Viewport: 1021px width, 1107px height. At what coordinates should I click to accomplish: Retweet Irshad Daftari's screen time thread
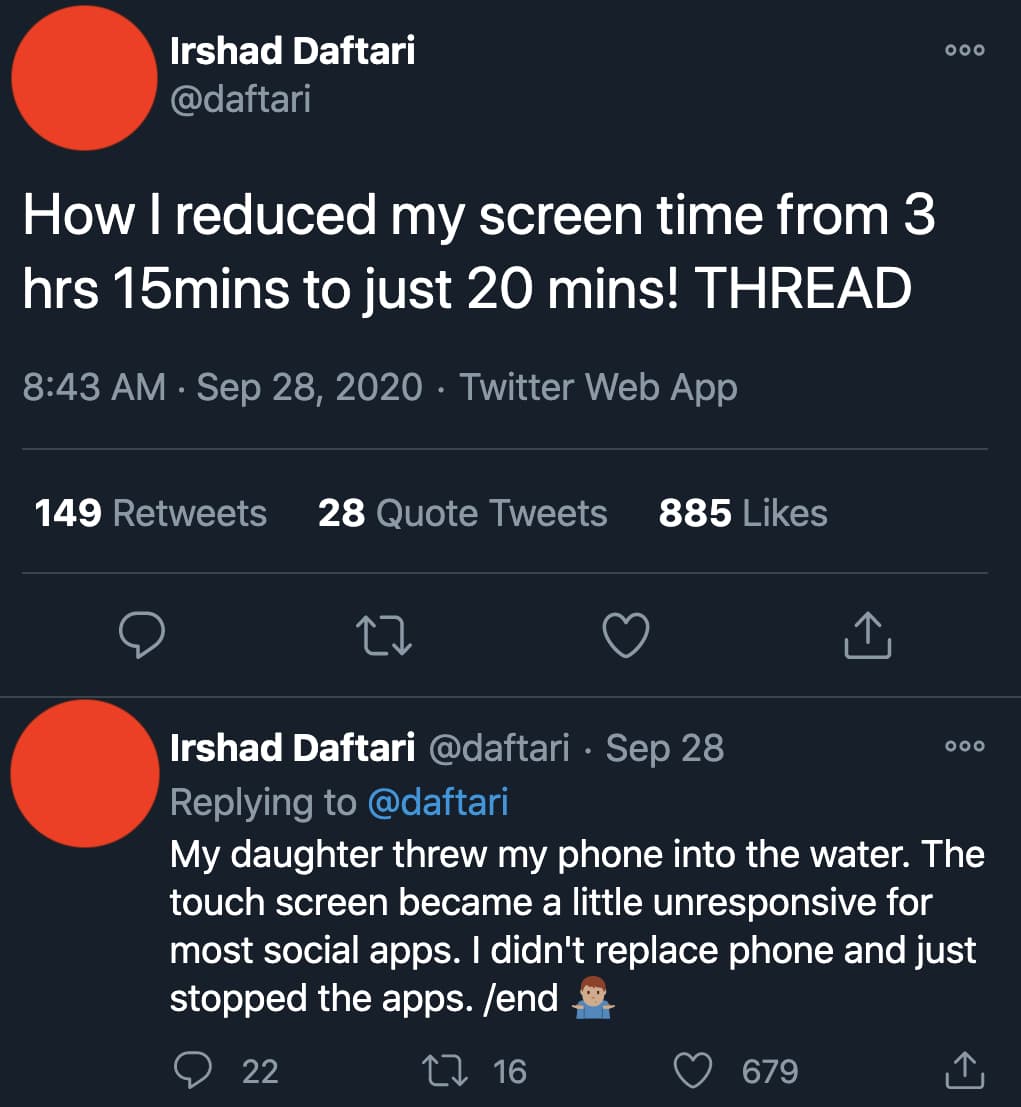(x=383, y=634)
